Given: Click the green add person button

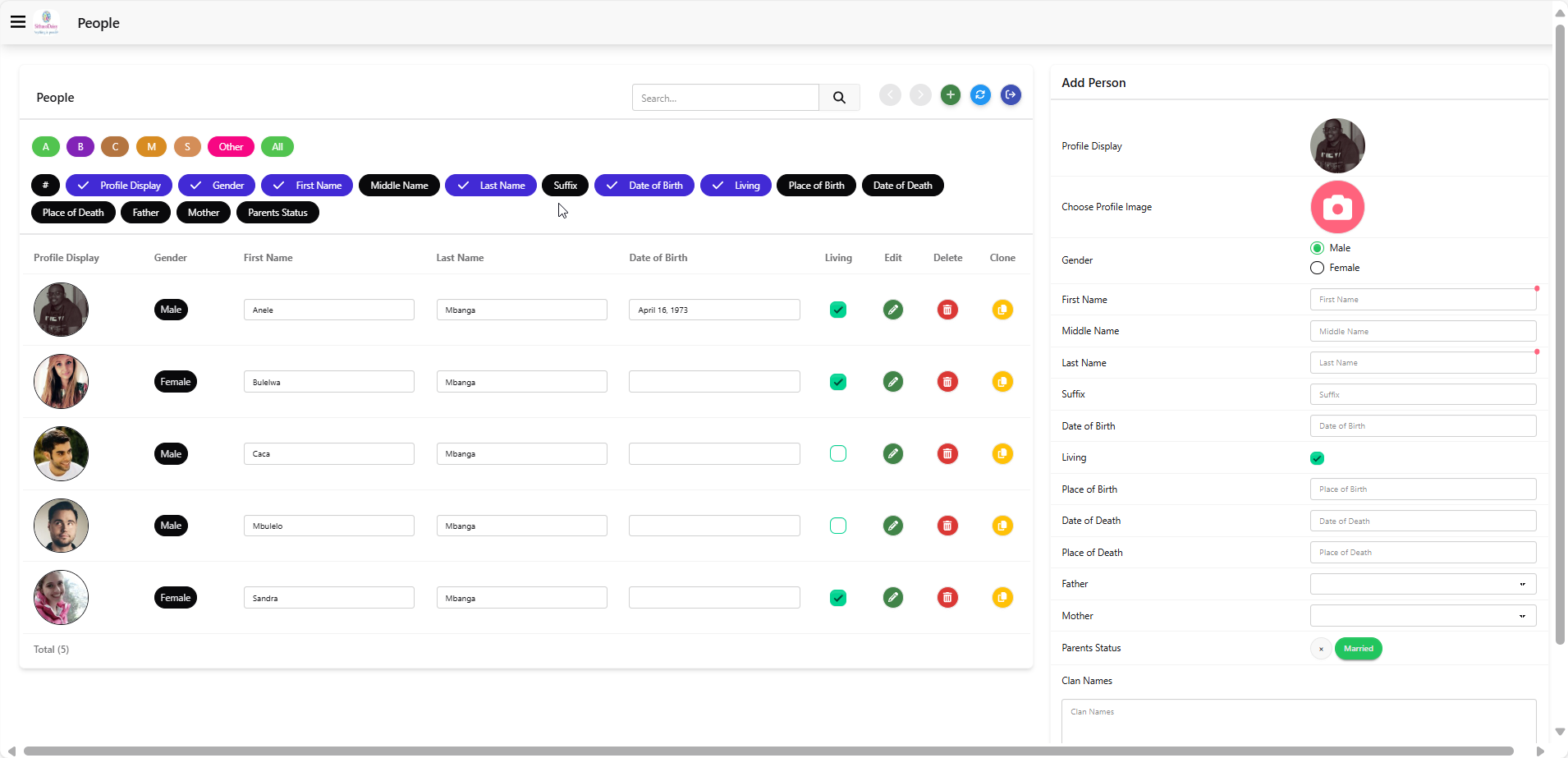Looking at the screenshot, I should [951, 95].
